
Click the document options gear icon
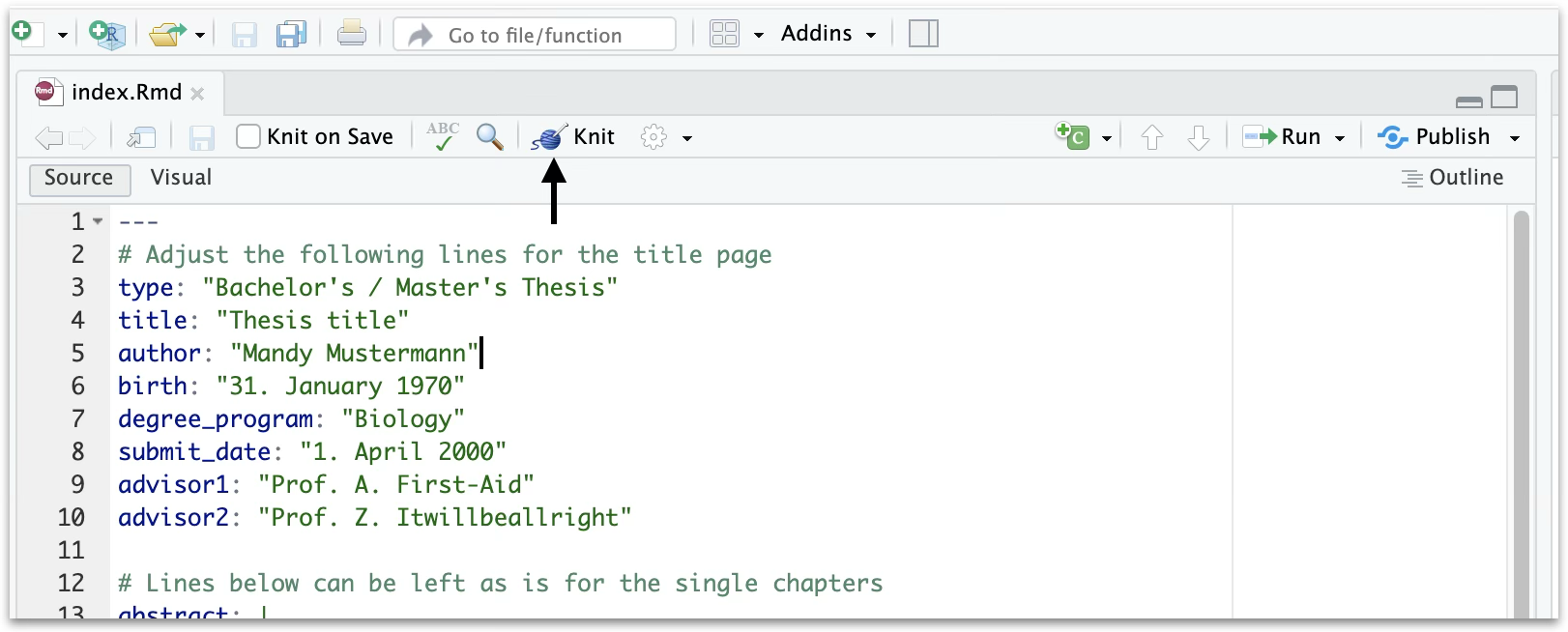(653, 137)
